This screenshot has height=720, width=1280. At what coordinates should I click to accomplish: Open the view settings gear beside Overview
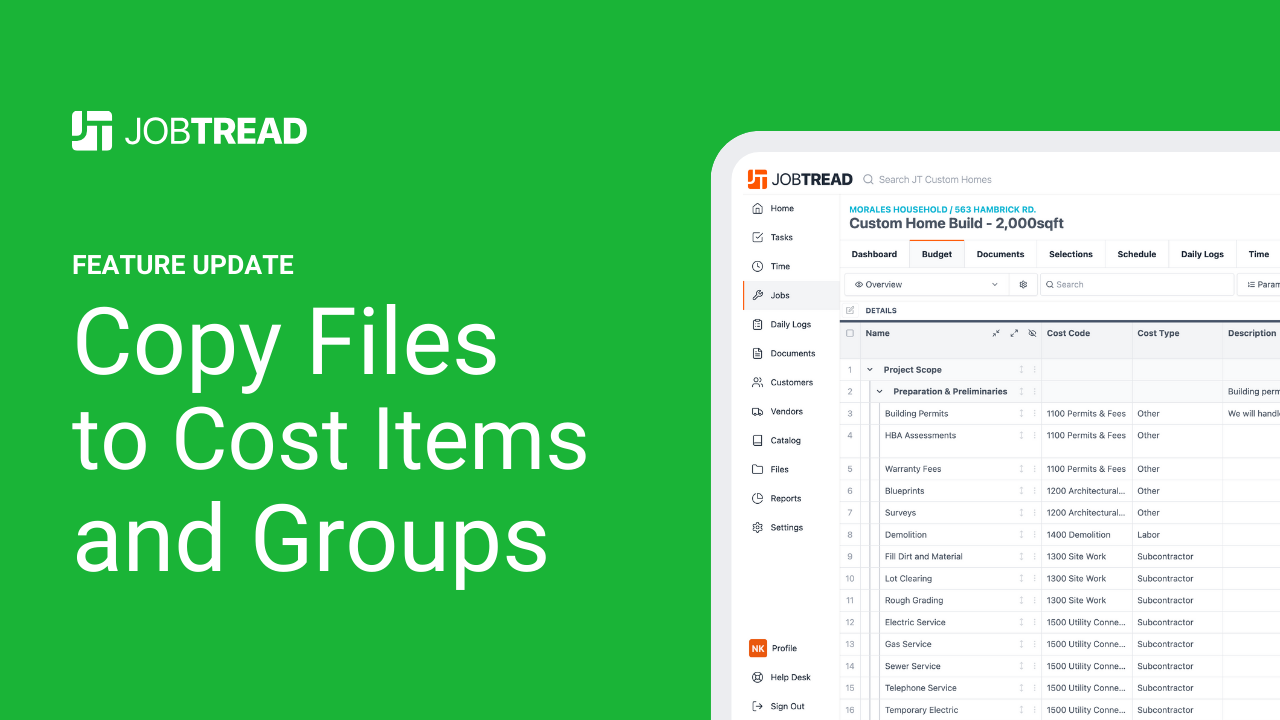[x=1023, y=284]
